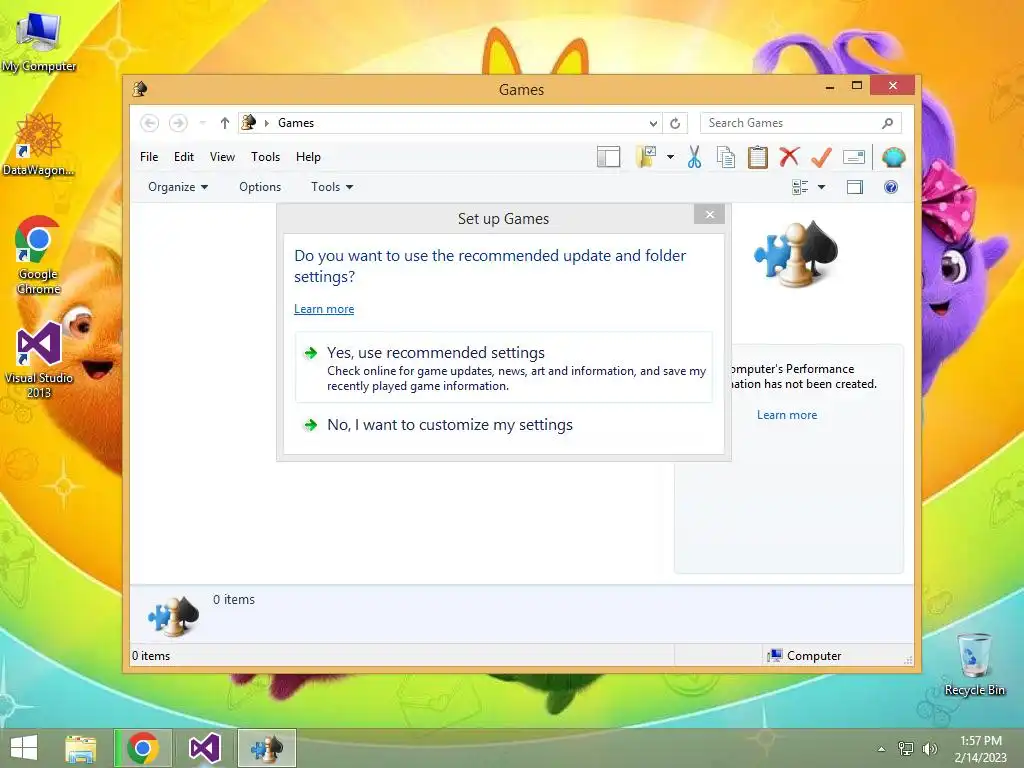1024x768 pixels.
Task: Click the envelope Email icon in toolbar
Action: [x=854, y=157]
